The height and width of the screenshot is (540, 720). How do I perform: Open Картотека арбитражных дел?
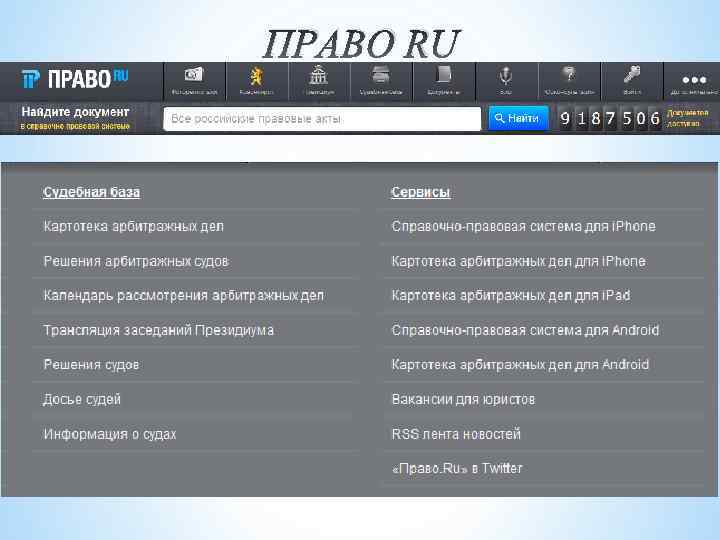click(x=134, y=226)
